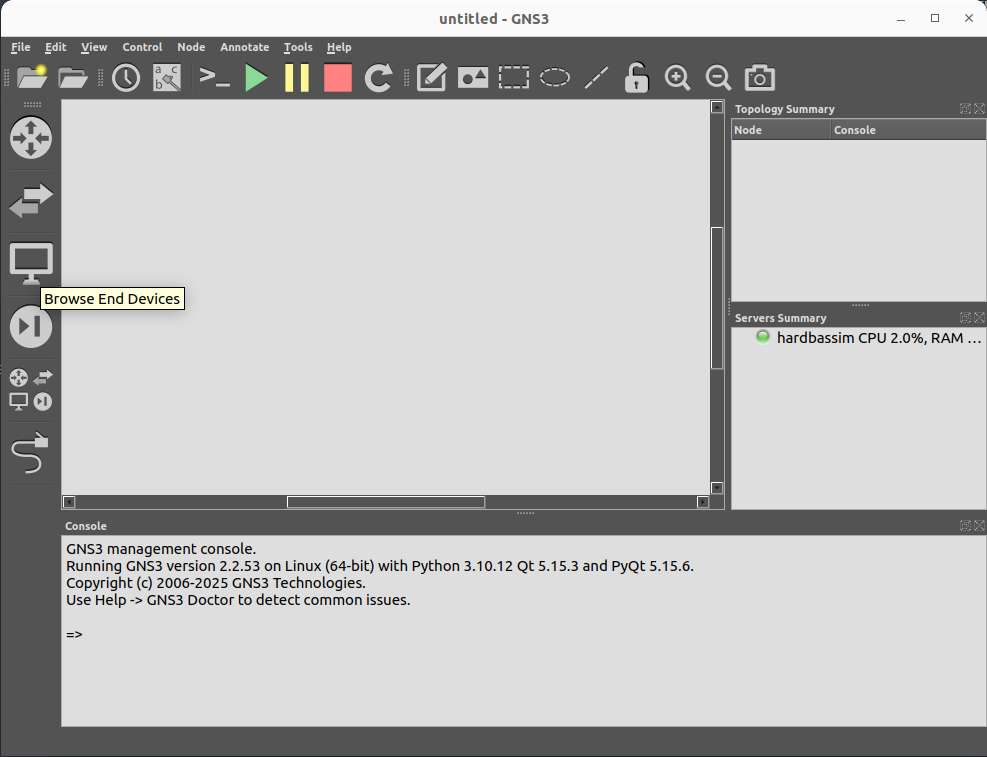Screen dimensions: 987x757
Task: Browse End Devices monitor icon
Action: pos(31,263)
